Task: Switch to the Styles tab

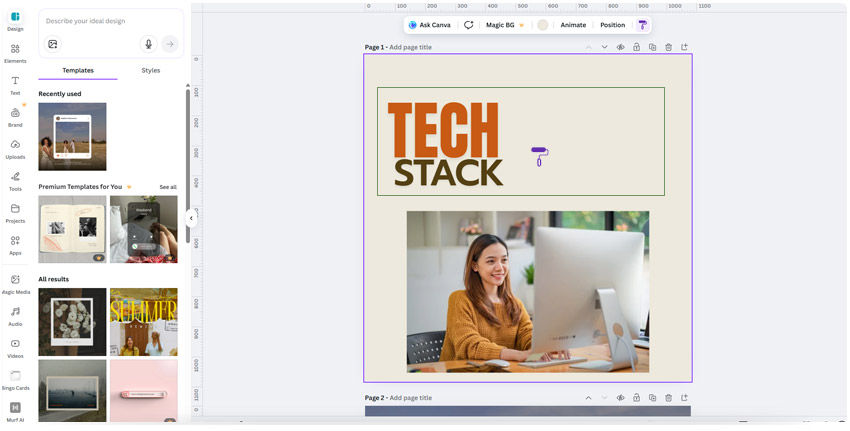Action: pyautogui.click(x=151, y=70)
